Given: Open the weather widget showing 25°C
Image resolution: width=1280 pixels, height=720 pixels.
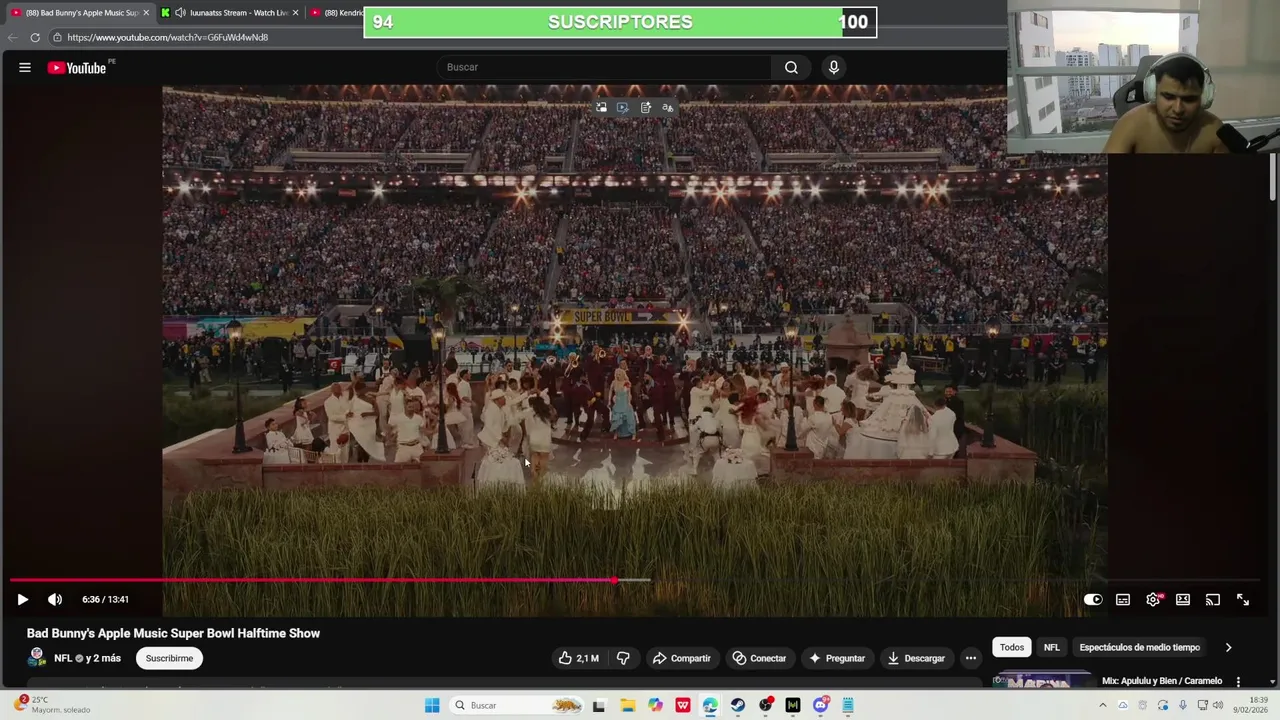Looking at the screenshot, I should pyautogui.click(x=50, y=705).
